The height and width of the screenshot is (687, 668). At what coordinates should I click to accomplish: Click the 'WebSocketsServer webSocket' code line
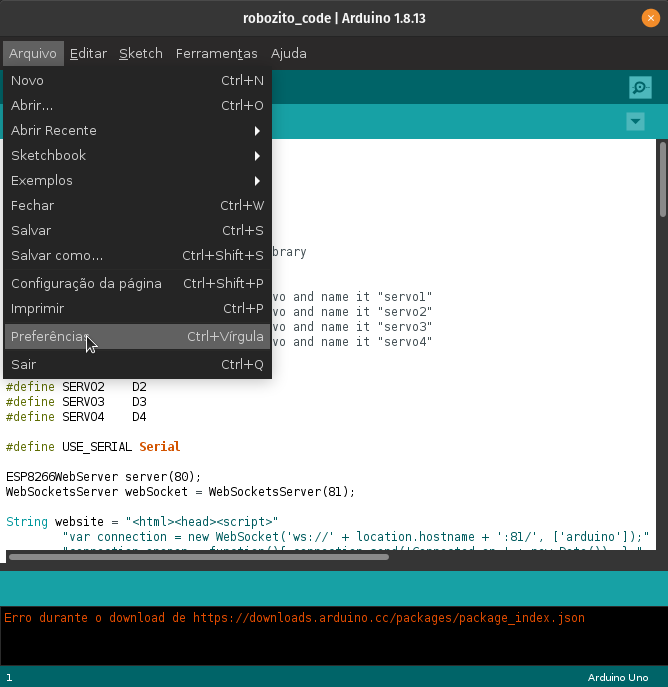click(180, 492)
